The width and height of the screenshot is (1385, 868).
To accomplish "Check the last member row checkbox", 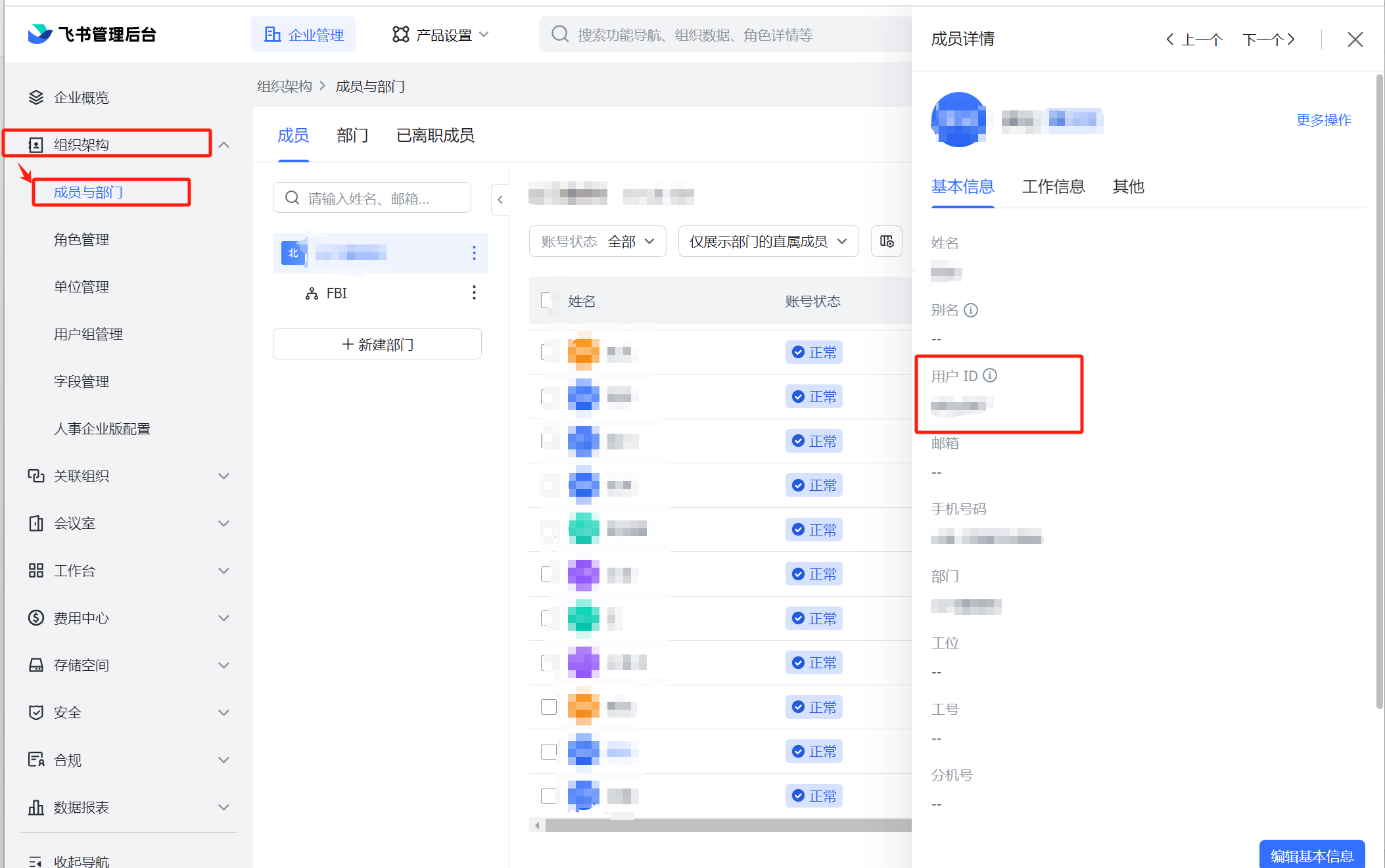I will pyautogui.click(x=548, y=795).
